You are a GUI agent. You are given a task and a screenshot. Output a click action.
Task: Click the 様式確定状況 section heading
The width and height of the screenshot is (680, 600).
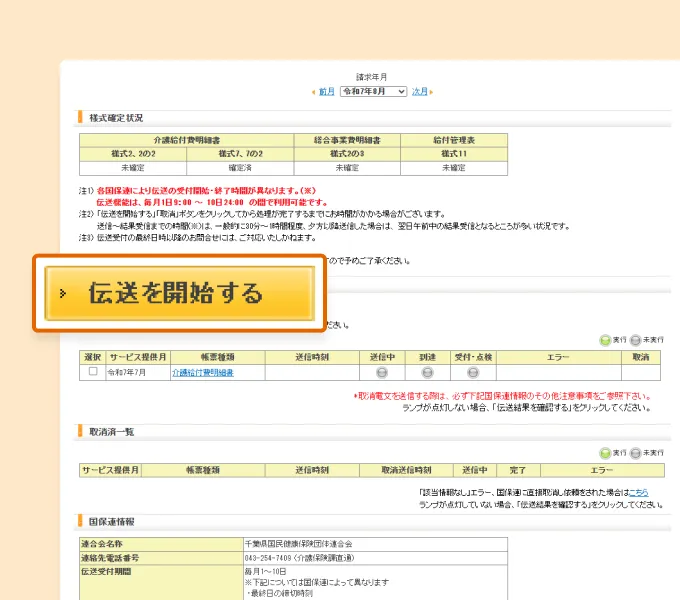click(116, 118)
